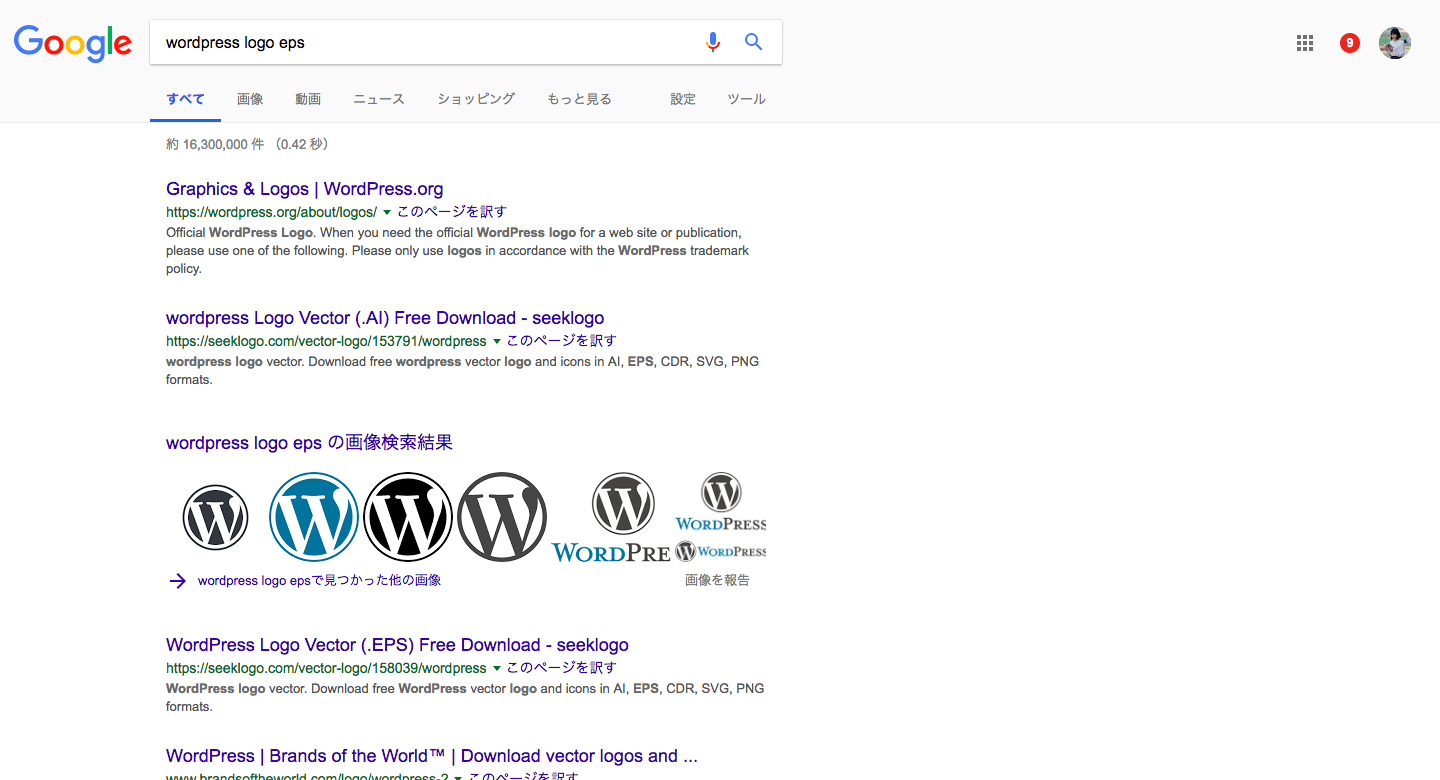Open wordpress logo eps の画像検索結果 heading

[309, 443]
